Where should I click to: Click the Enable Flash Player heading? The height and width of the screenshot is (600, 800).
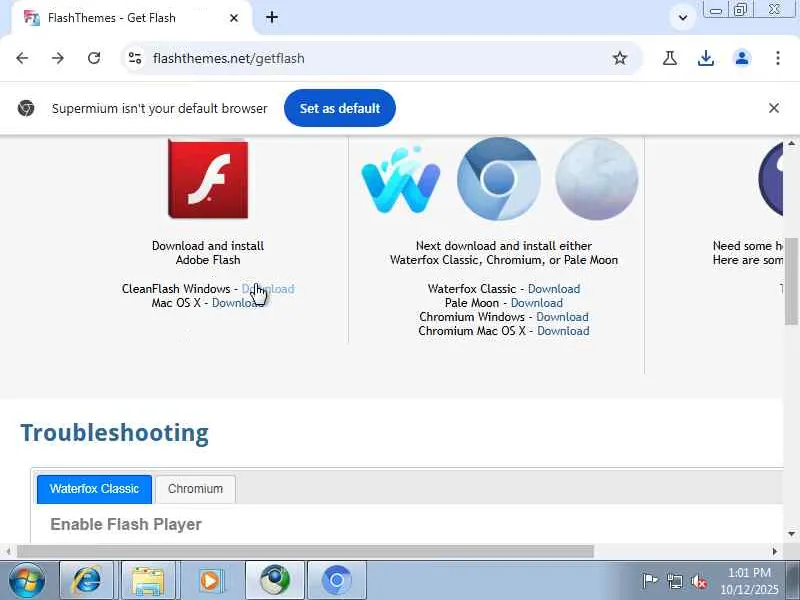coord(126,524)
